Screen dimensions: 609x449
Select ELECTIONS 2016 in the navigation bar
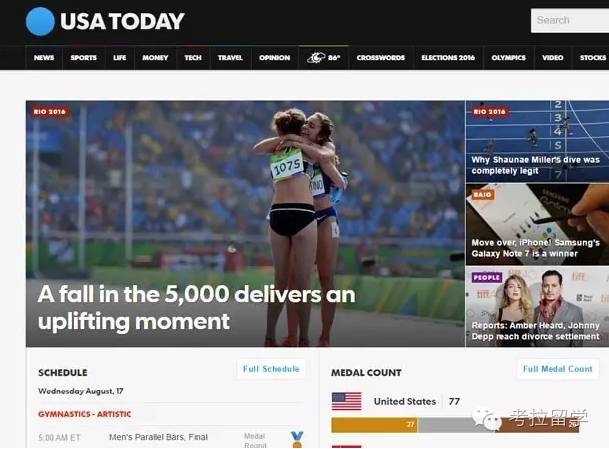coord(448,58)
